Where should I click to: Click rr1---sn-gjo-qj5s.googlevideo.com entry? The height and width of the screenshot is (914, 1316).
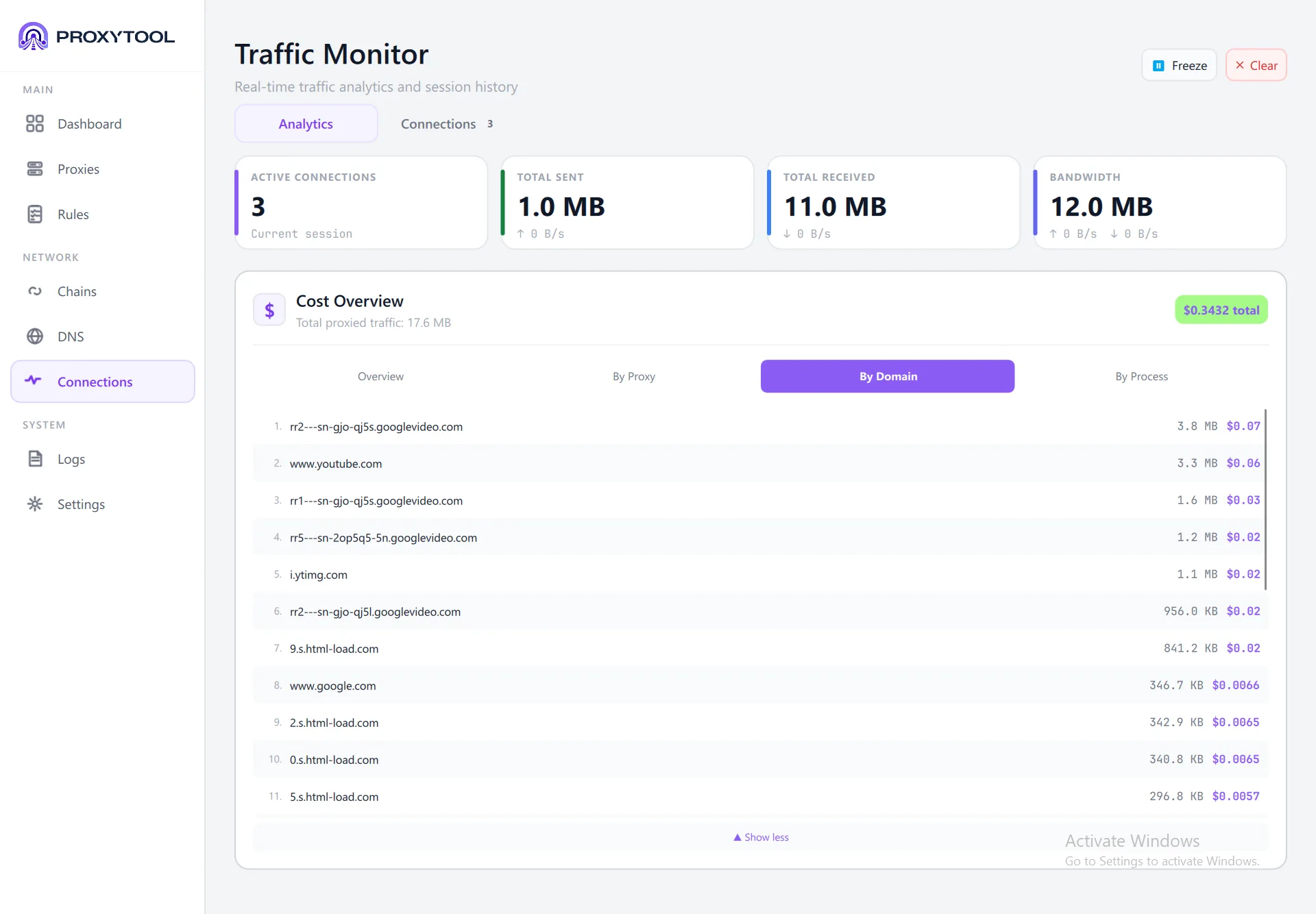pos(759,500)
